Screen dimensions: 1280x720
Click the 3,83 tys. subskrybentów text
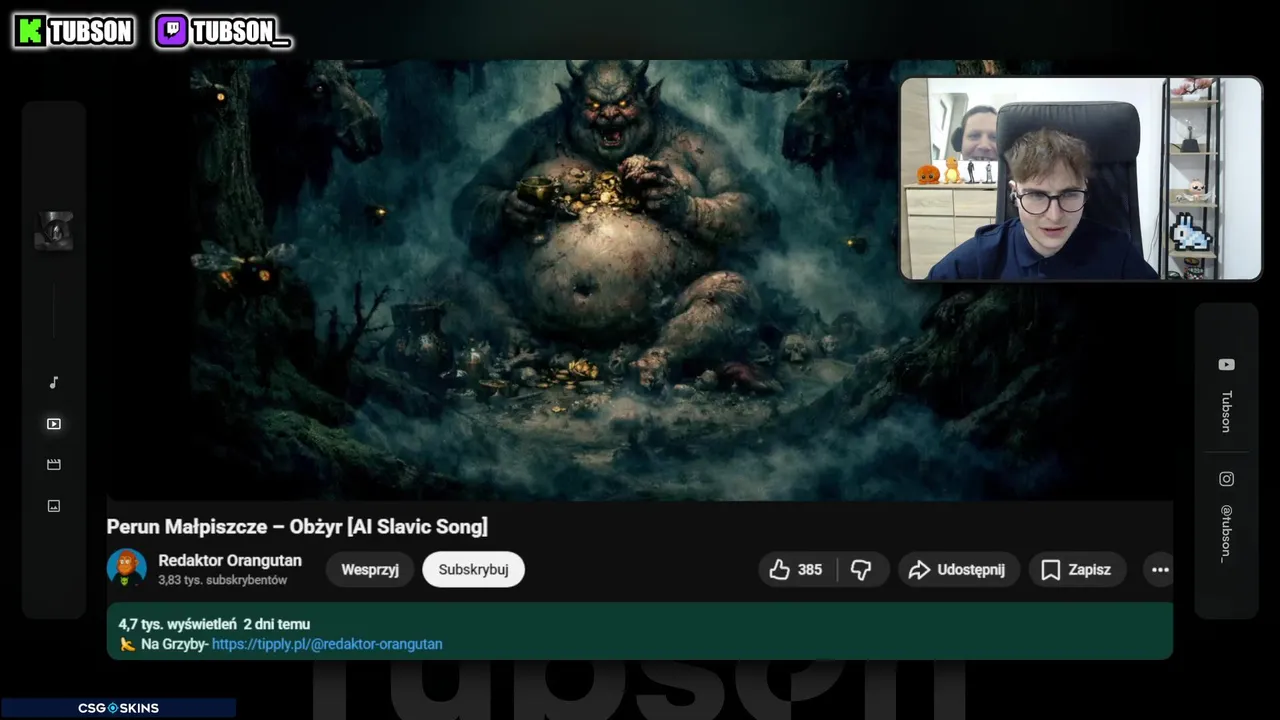(223, 580)
